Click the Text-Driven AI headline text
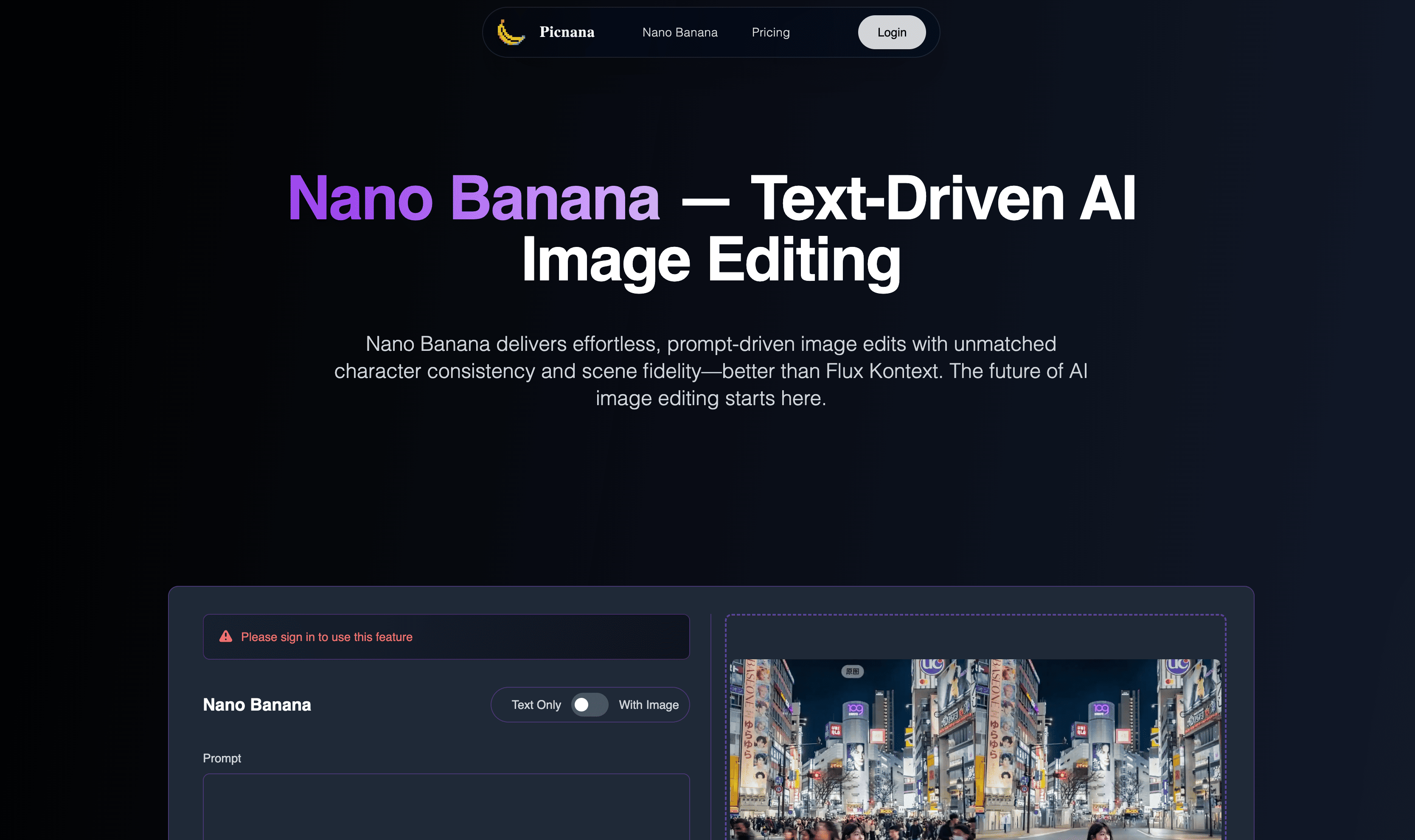This screenshot has height=840, width=1415. click(x=943, y=198)
